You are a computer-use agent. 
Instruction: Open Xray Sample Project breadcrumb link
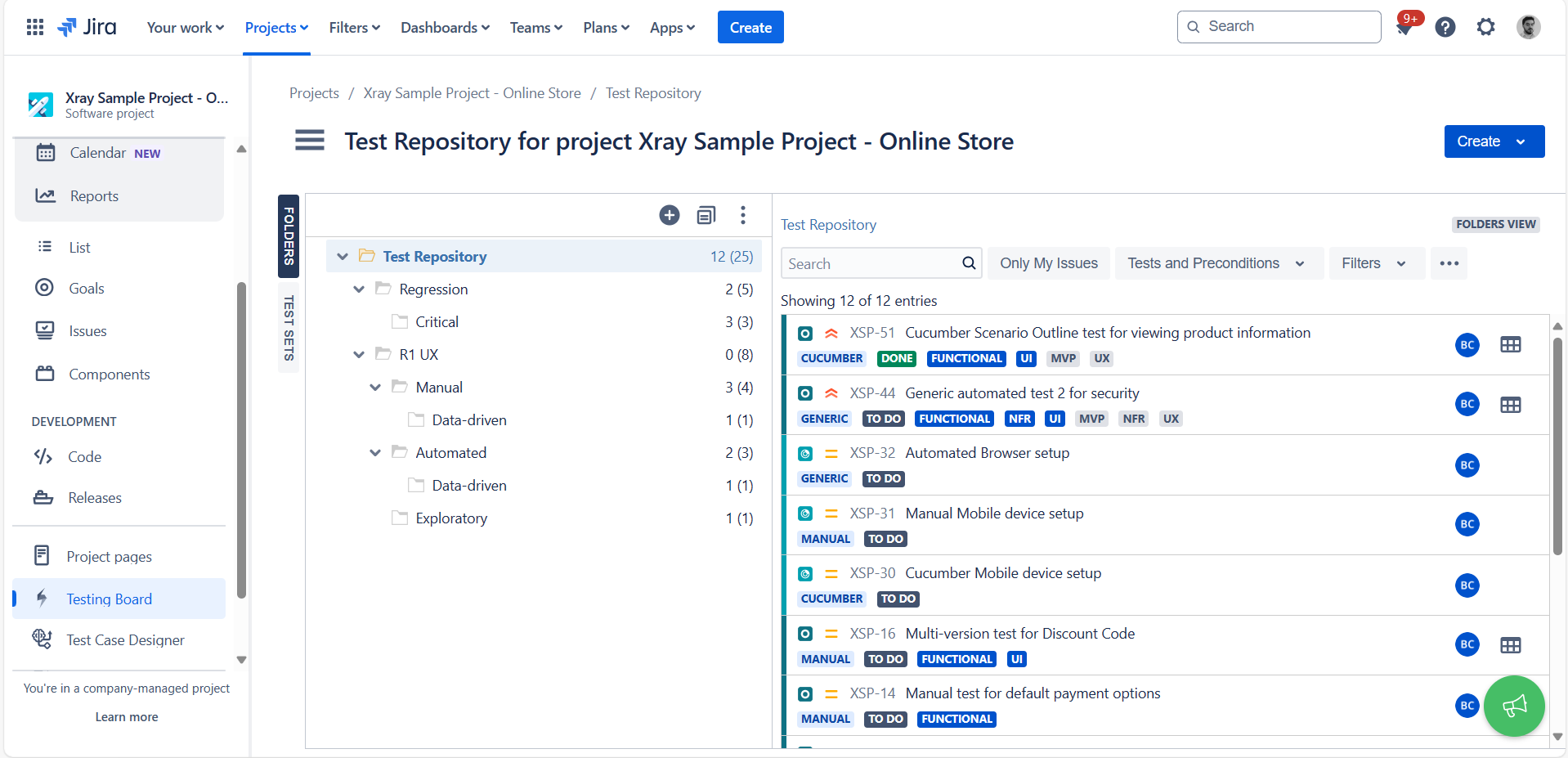473,93
